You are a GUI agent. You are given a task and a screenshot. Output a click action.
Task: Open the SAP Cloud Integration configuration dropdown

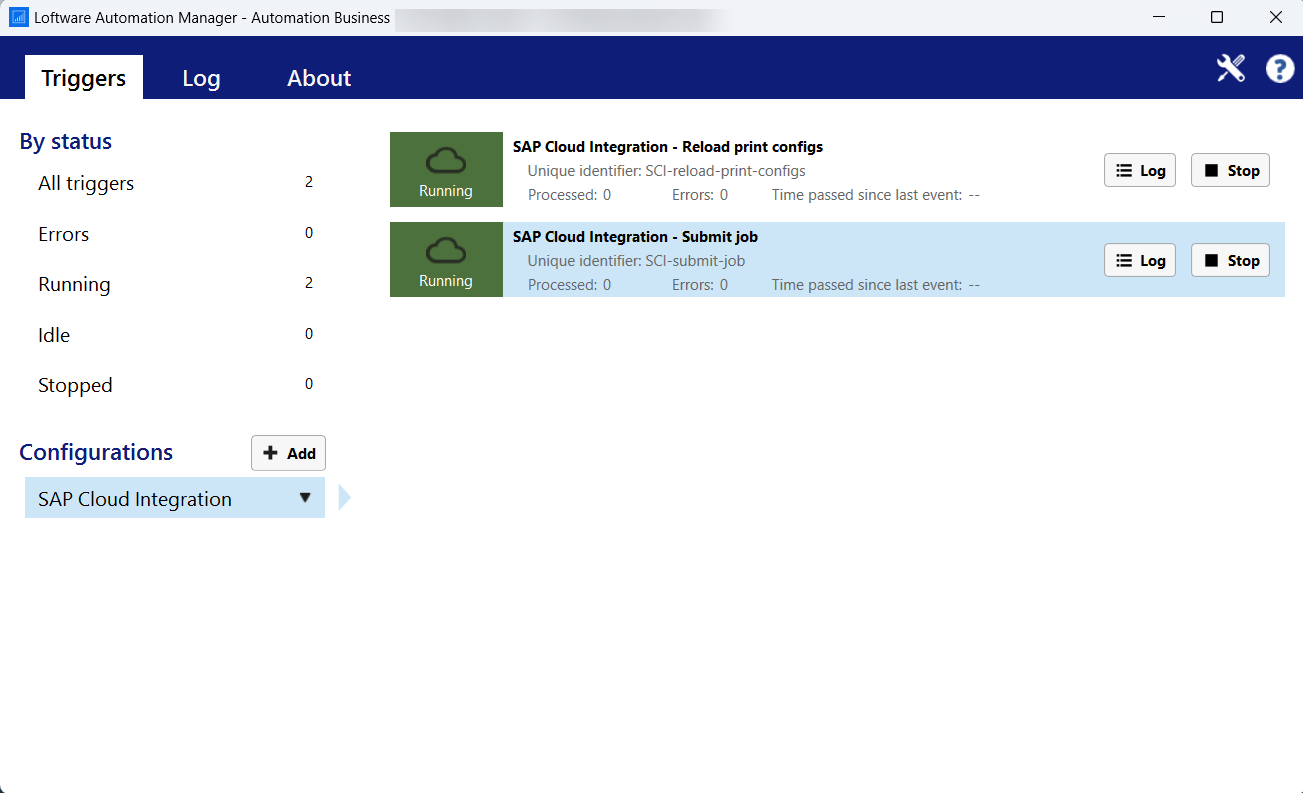click(305, 497)
